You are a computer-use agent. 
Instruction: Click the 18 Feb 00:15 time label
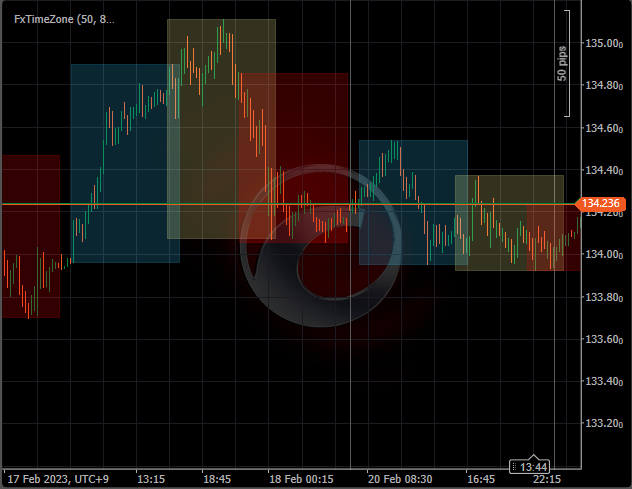pyautogui.click(x=301, y=479)
